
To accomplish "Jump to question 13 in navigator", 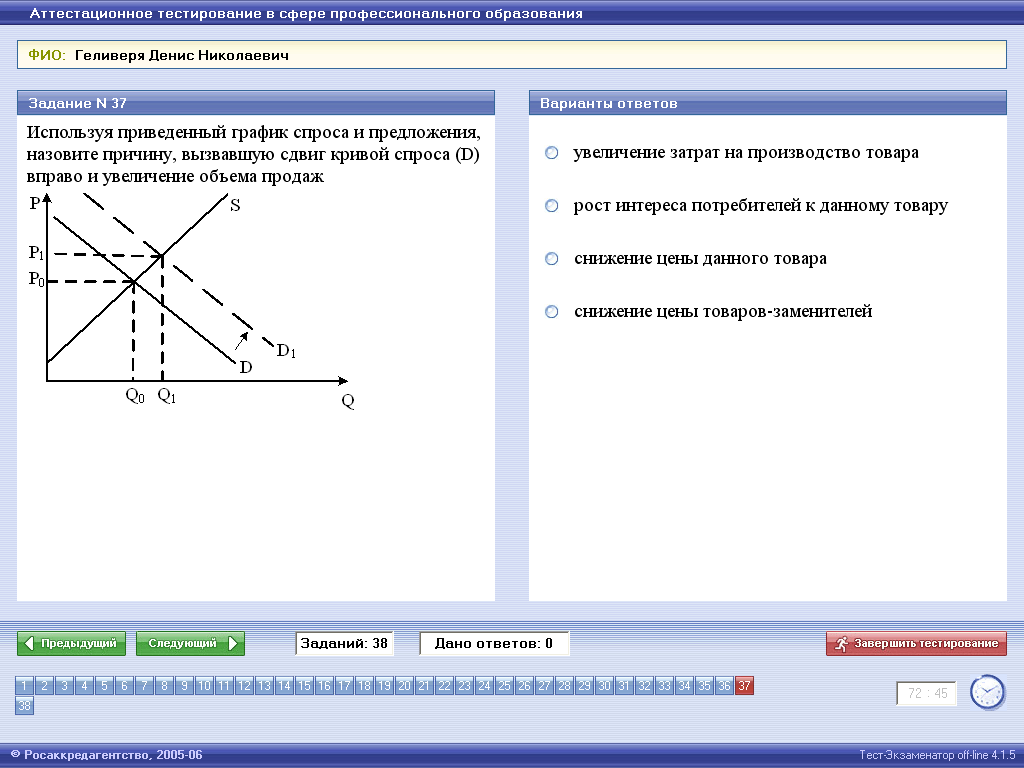I will pyautogui.click(x=264, y=686).
